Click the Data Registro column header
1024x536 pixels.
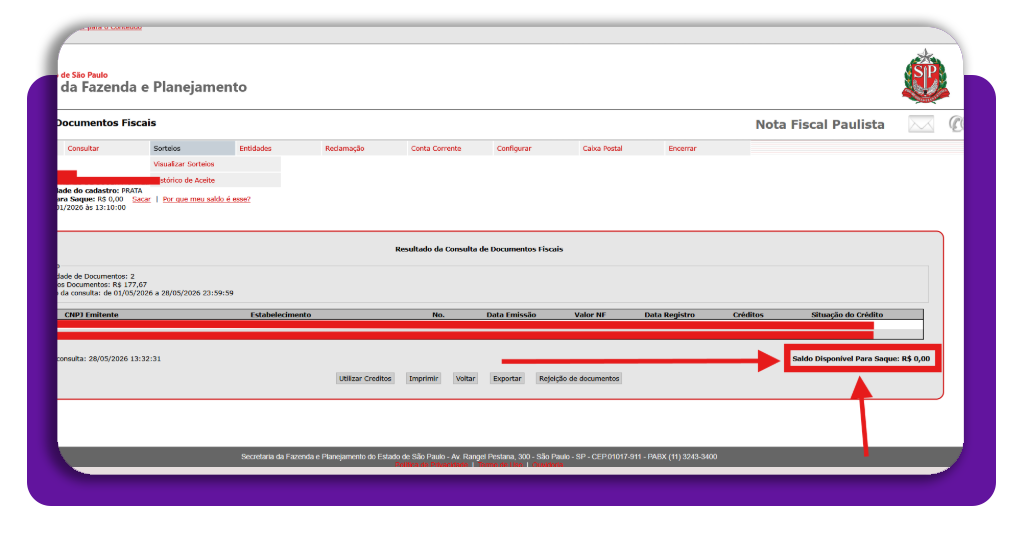669,315
